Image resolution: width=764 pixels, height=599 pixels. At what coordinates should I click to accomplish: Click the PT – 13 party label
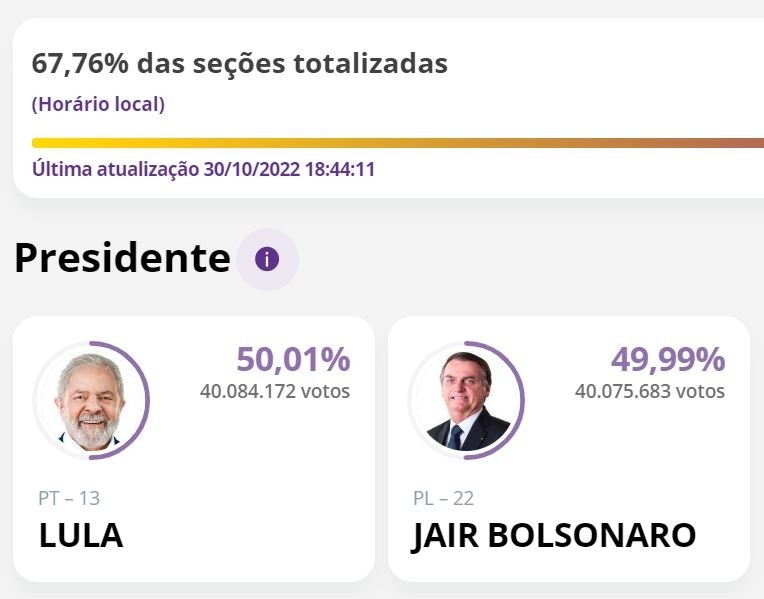[x=69, y=498]
